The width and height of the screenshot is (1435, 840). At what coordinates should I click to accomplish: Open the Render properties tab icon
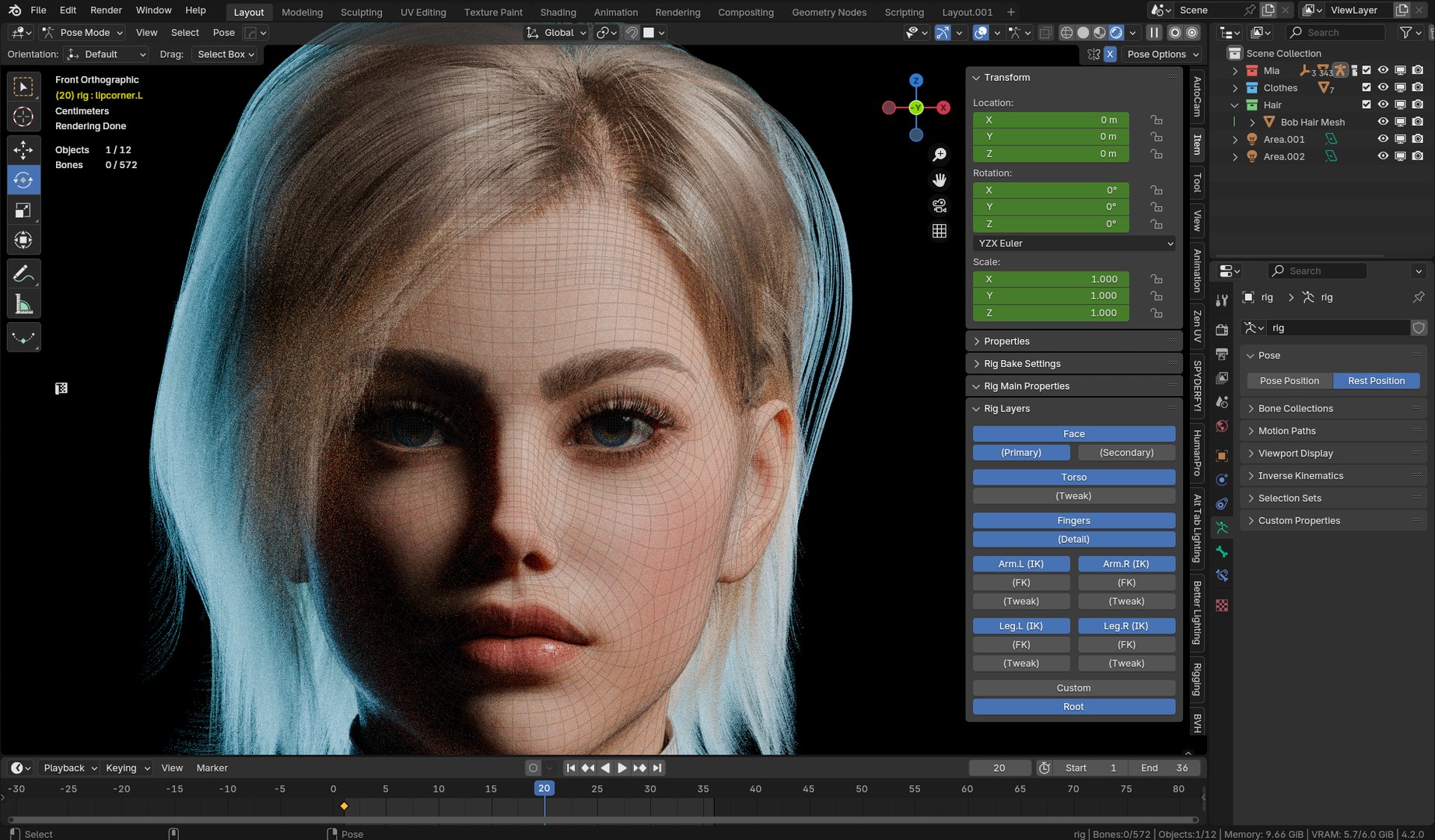[1222, 330]
